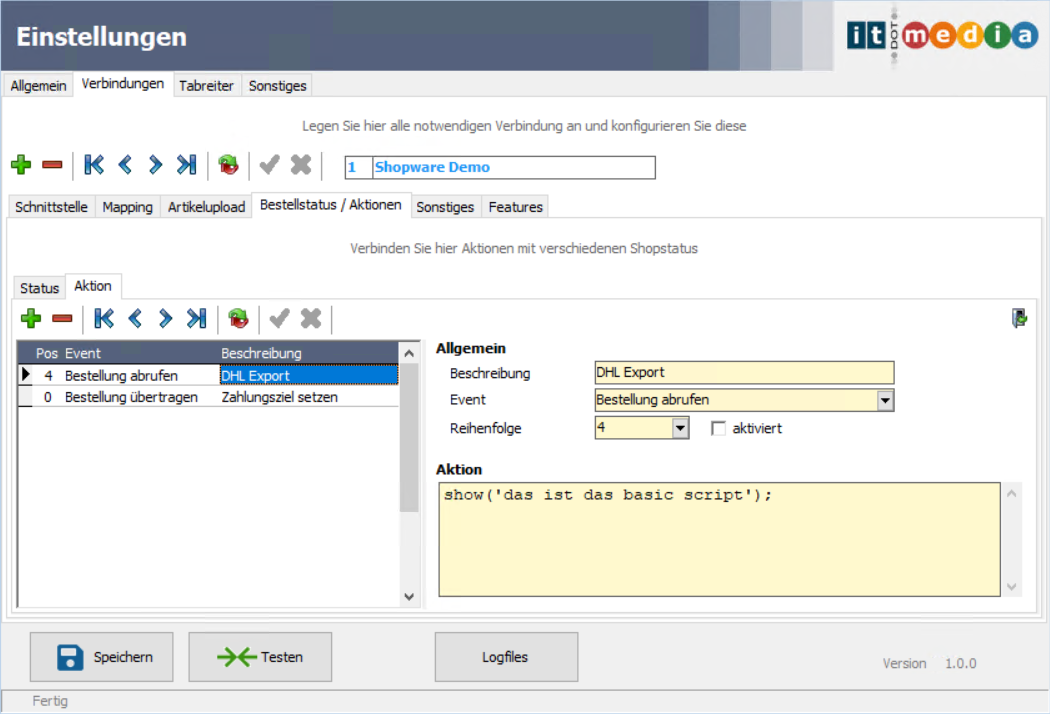Screen dimensions: 1050x714
Task: Delete the Shopware Demo connection with the upper red minus
Action: (x=52, y=166)
